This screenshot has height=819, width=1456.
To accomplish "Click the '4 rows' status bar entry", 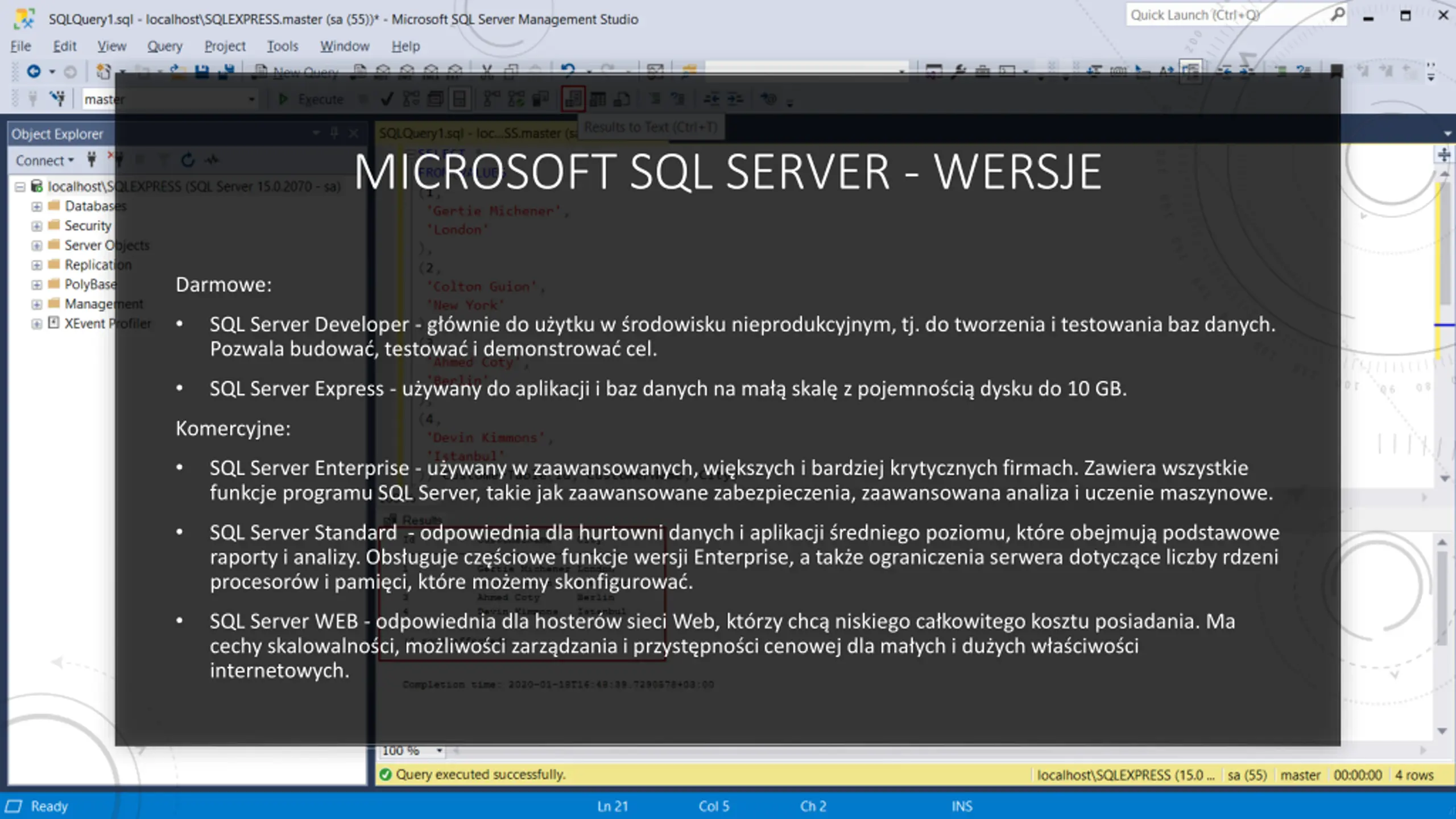I will coord(1414,775).
